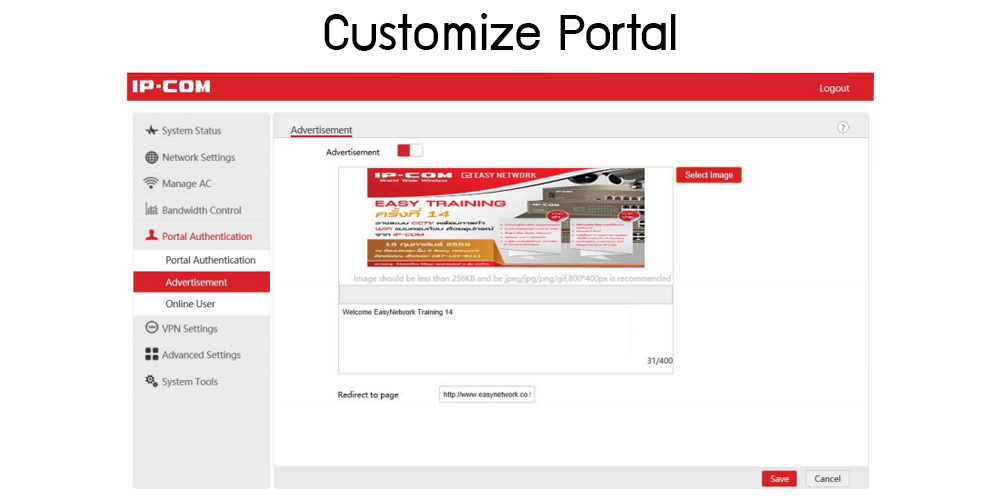Click the Logout link
1000x500 pixels.
[x=834, y=89]
